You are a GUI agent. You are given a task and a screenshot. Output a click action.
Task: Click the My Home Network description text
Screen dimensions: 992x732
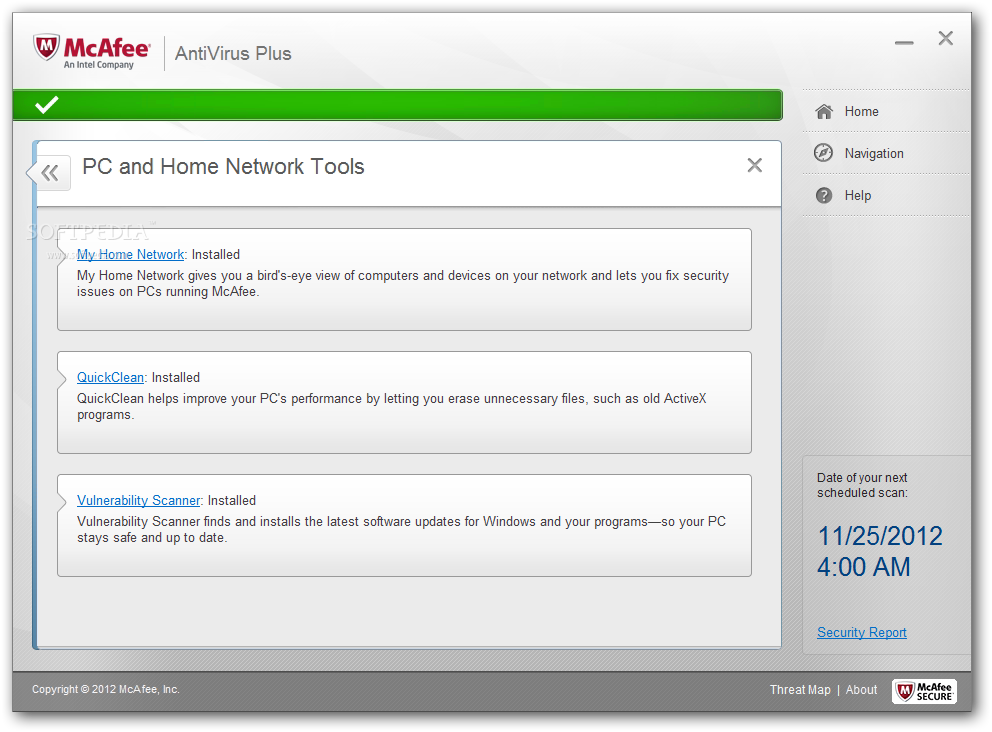(403, 283)
